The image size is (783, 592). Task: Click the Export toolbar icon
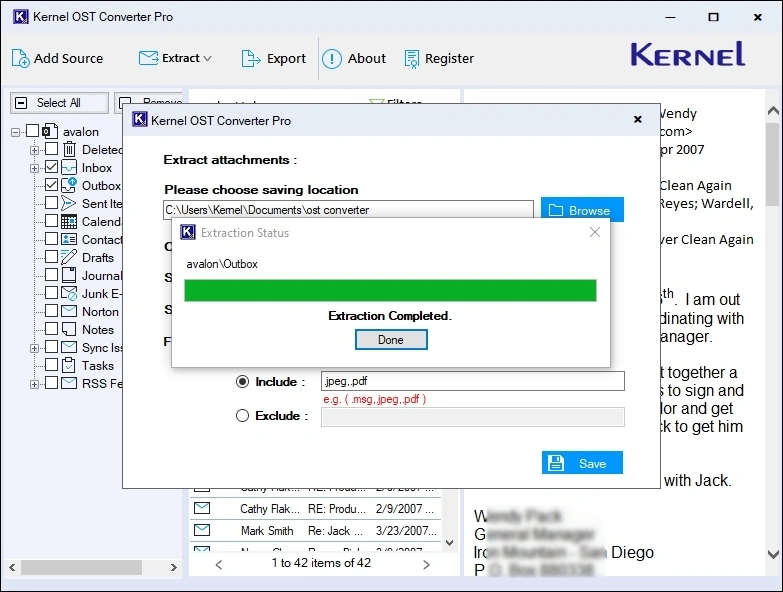point(251,59)
